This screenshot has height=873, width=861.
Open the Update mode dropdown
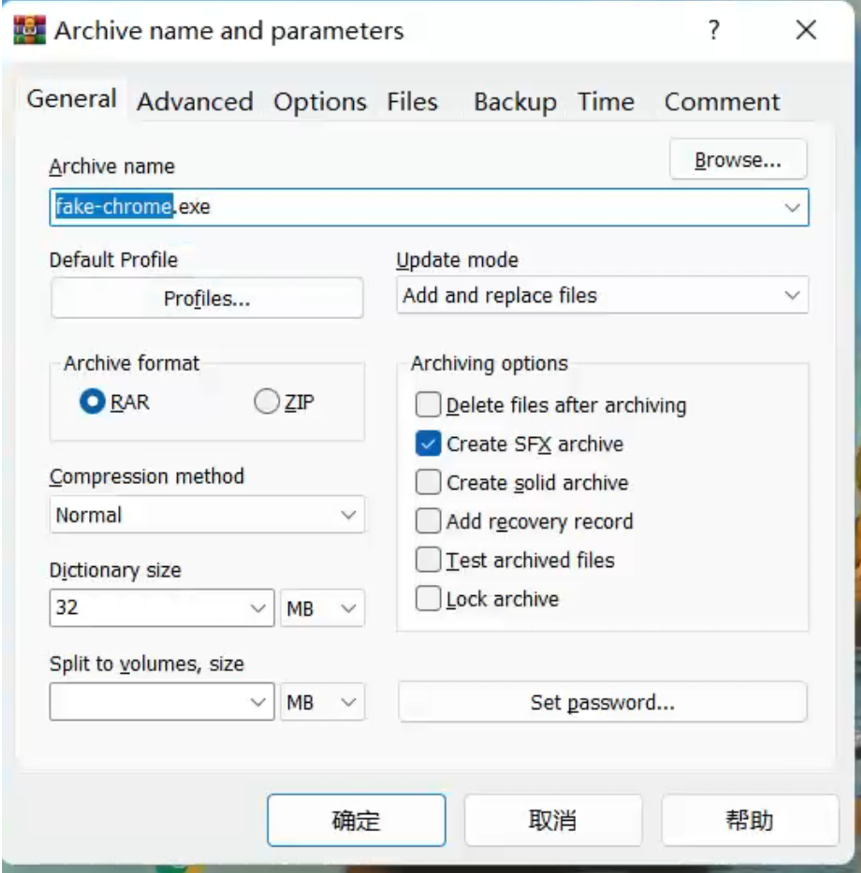(602, 295)
